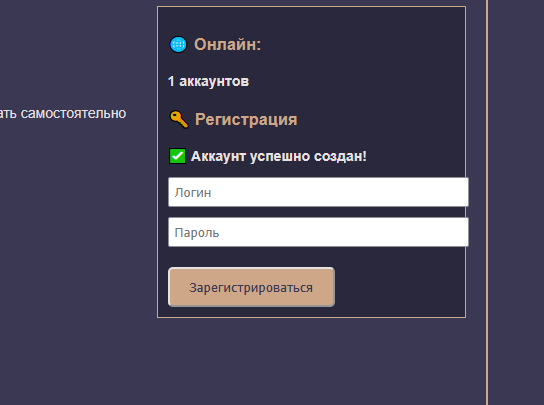This screenshot has width=544, height=405.
Task: Click the Аккаунт успешно создан! message
Action: [x=279, y=156]
